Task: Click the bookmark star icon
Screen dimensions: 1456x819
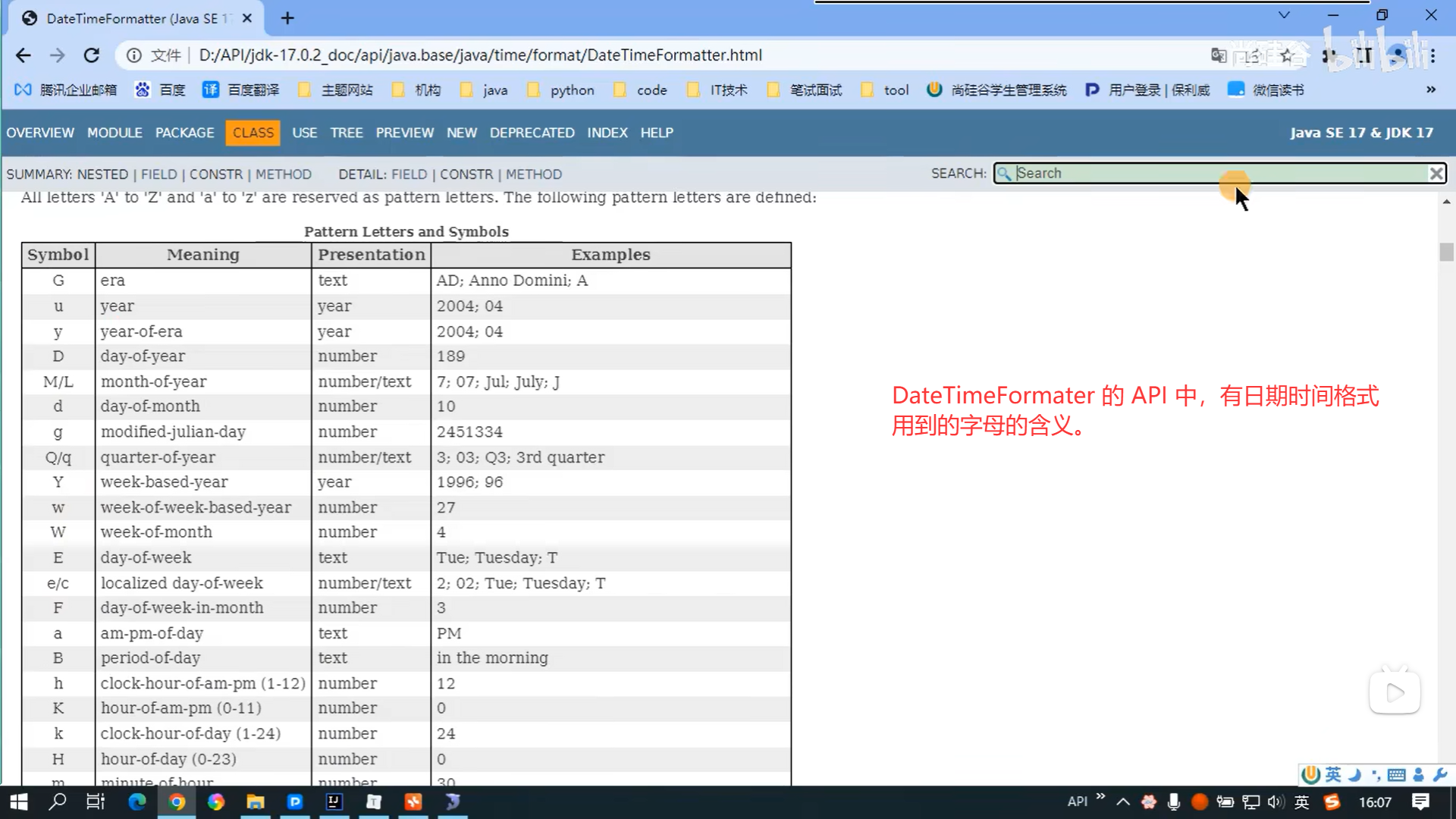Action: coord(1287,55)
